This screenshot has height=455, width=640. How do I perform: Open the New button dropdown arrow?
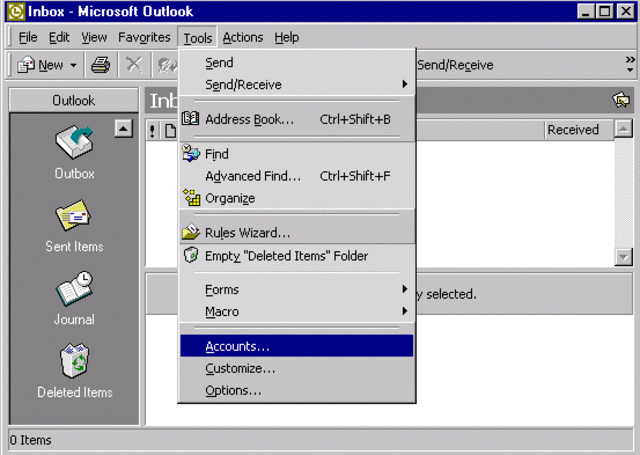point(73,65)
